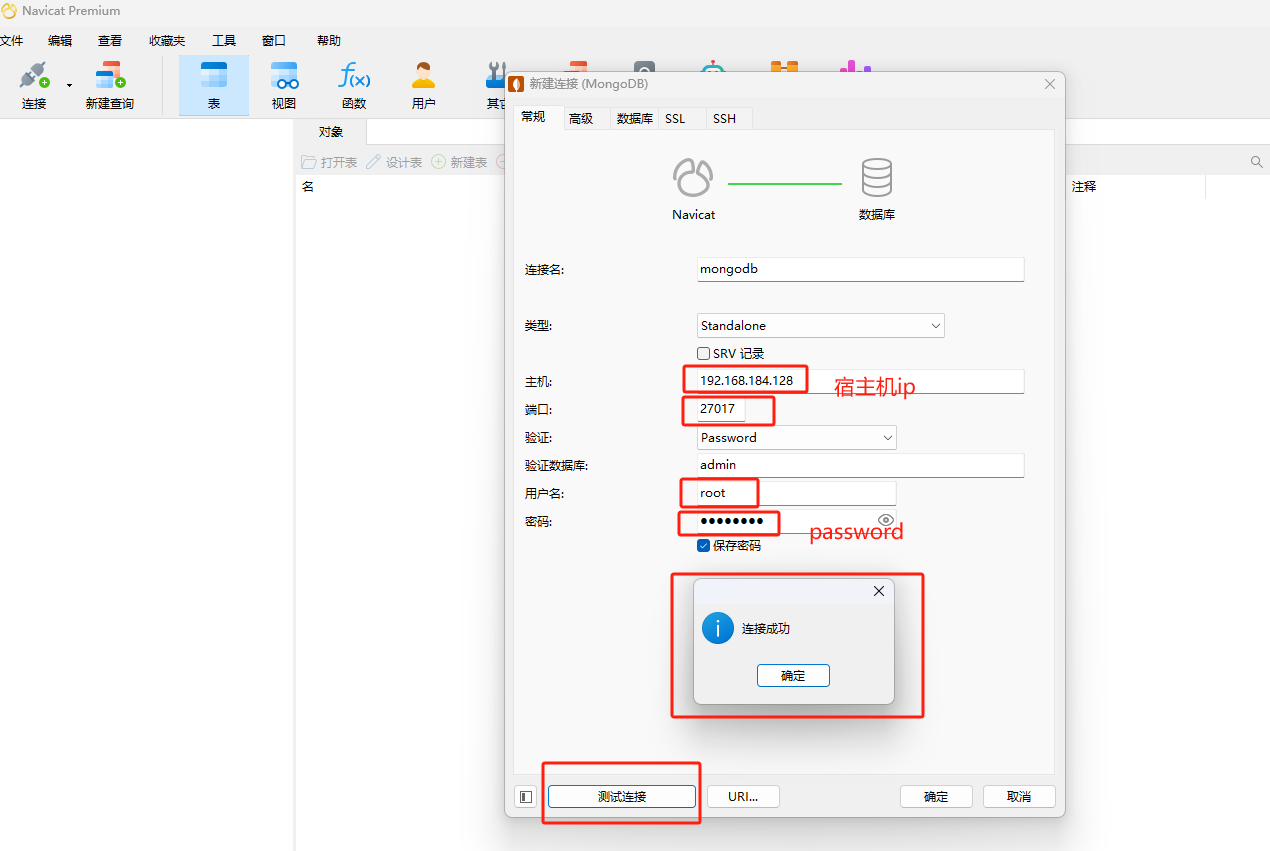Toggle the SRV 记录 checkbox
Screen dimensions: 1270x851
[x=703, y=354]
